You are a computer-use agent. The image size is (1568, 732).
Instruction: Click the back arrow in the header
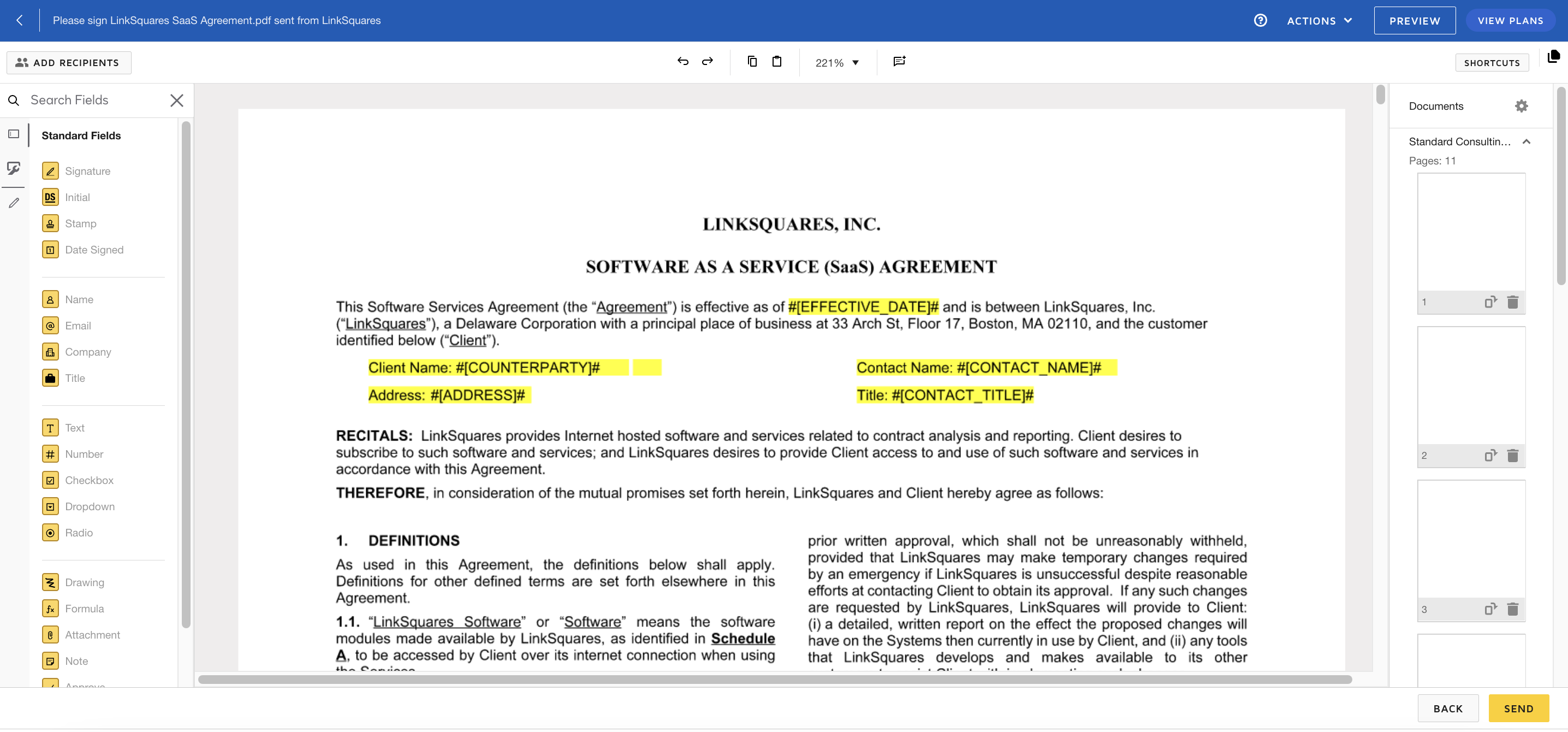tap(20, 20)
